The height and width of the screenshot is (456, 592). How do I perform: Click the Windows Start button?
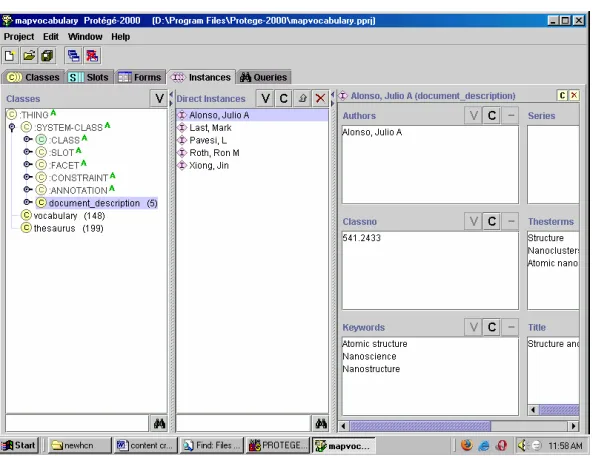pos(20,445)
